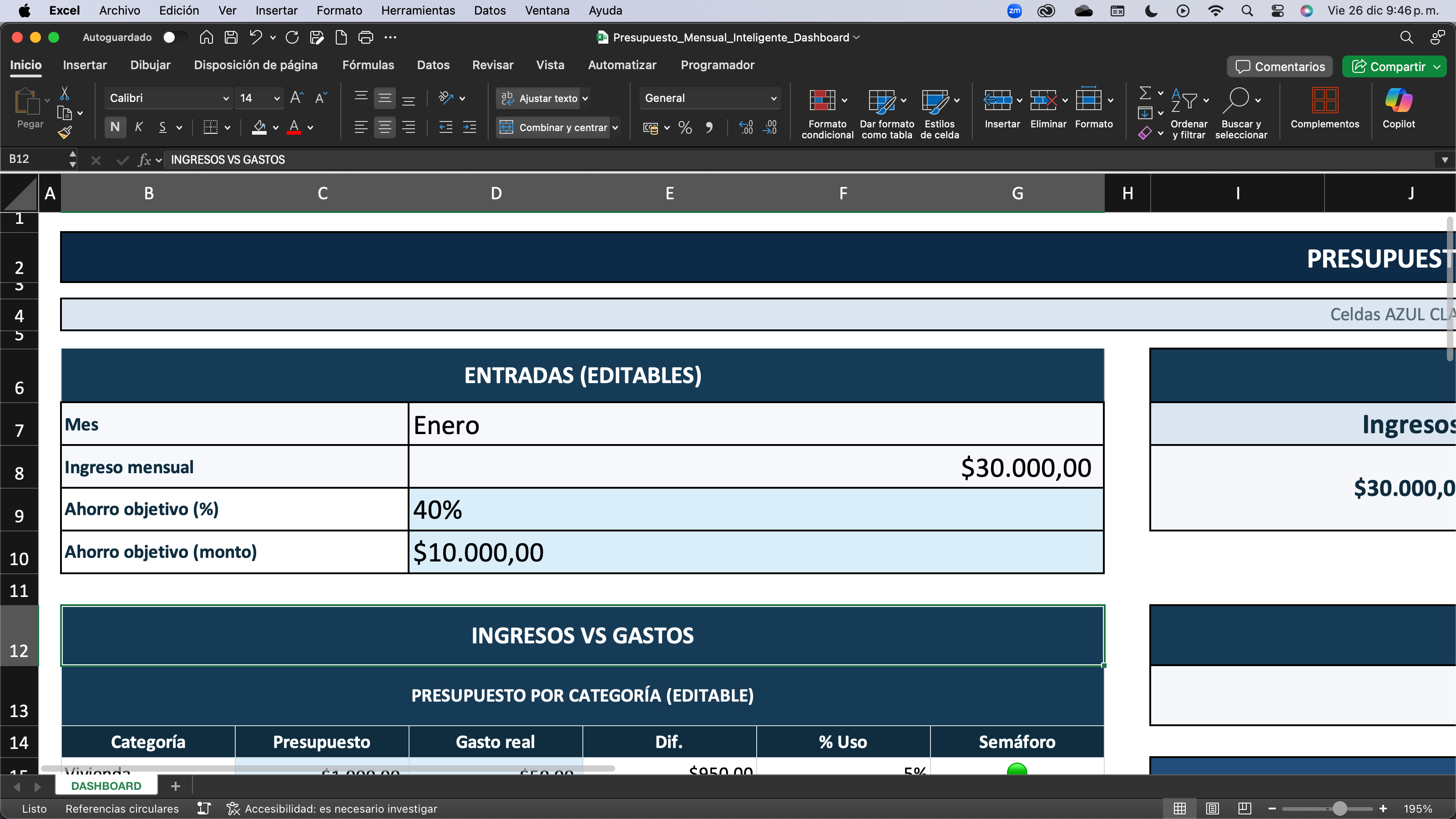Click the Comentarios button
1456x819 pixels.
pyautogui.click(x=1279, y=67)
